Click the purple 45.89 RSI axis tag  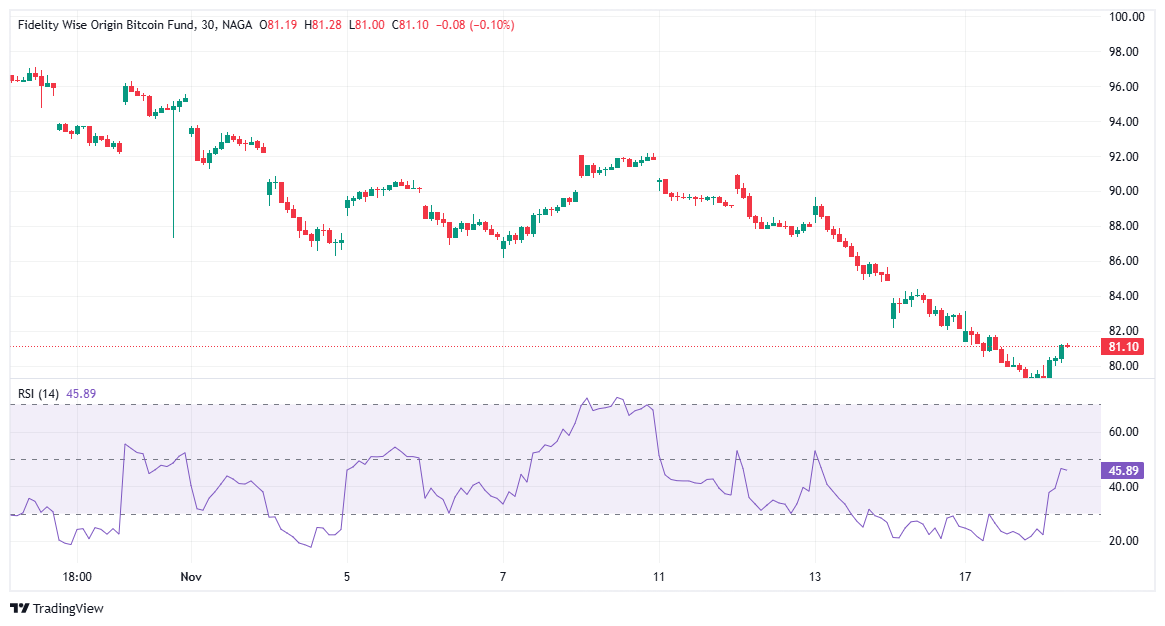coord(1118,470)
